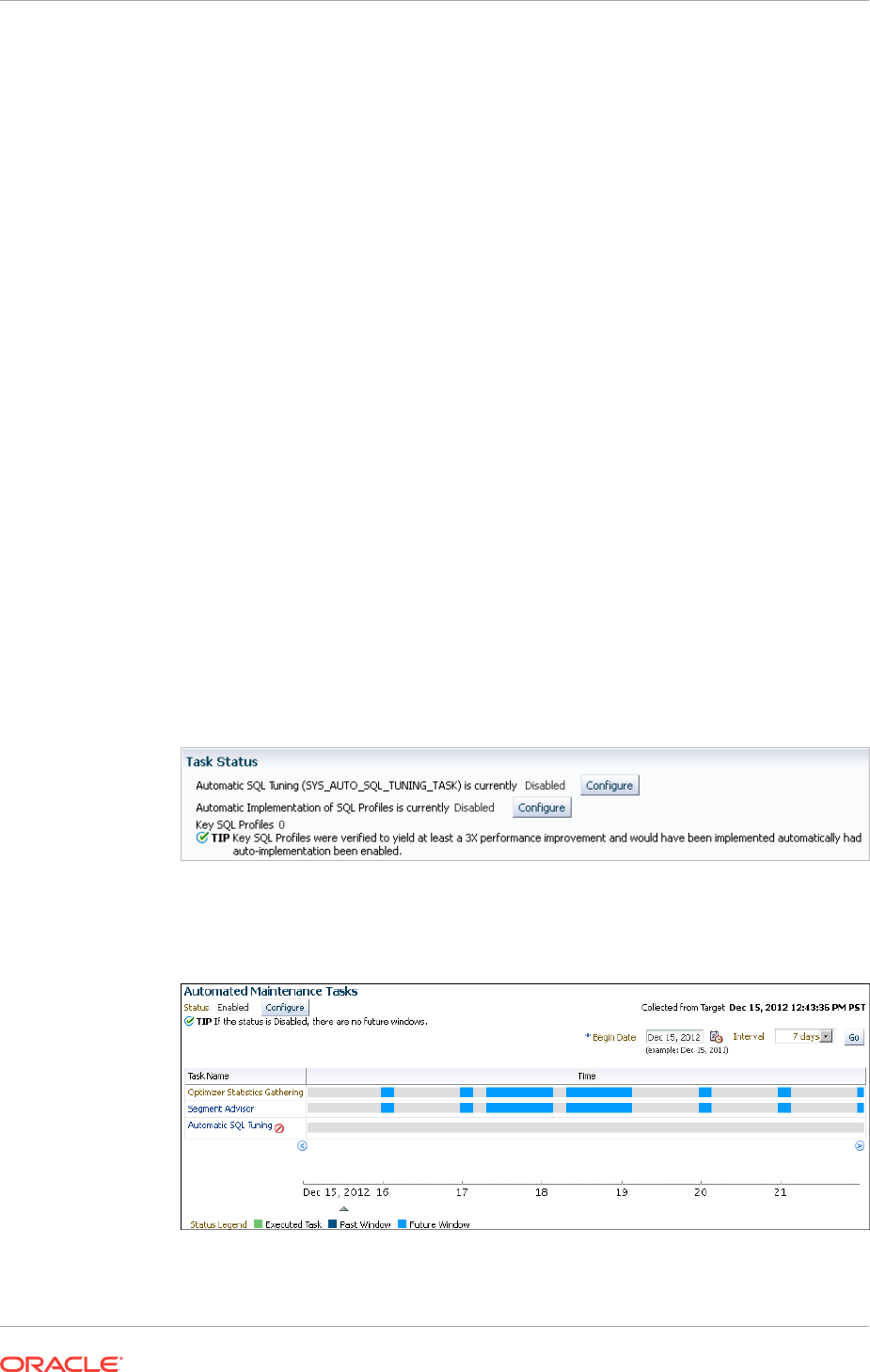The image size is (870, 1372).
Task: Click the 'Key SQL Profiles 0' text
Action: pos(240,824)
